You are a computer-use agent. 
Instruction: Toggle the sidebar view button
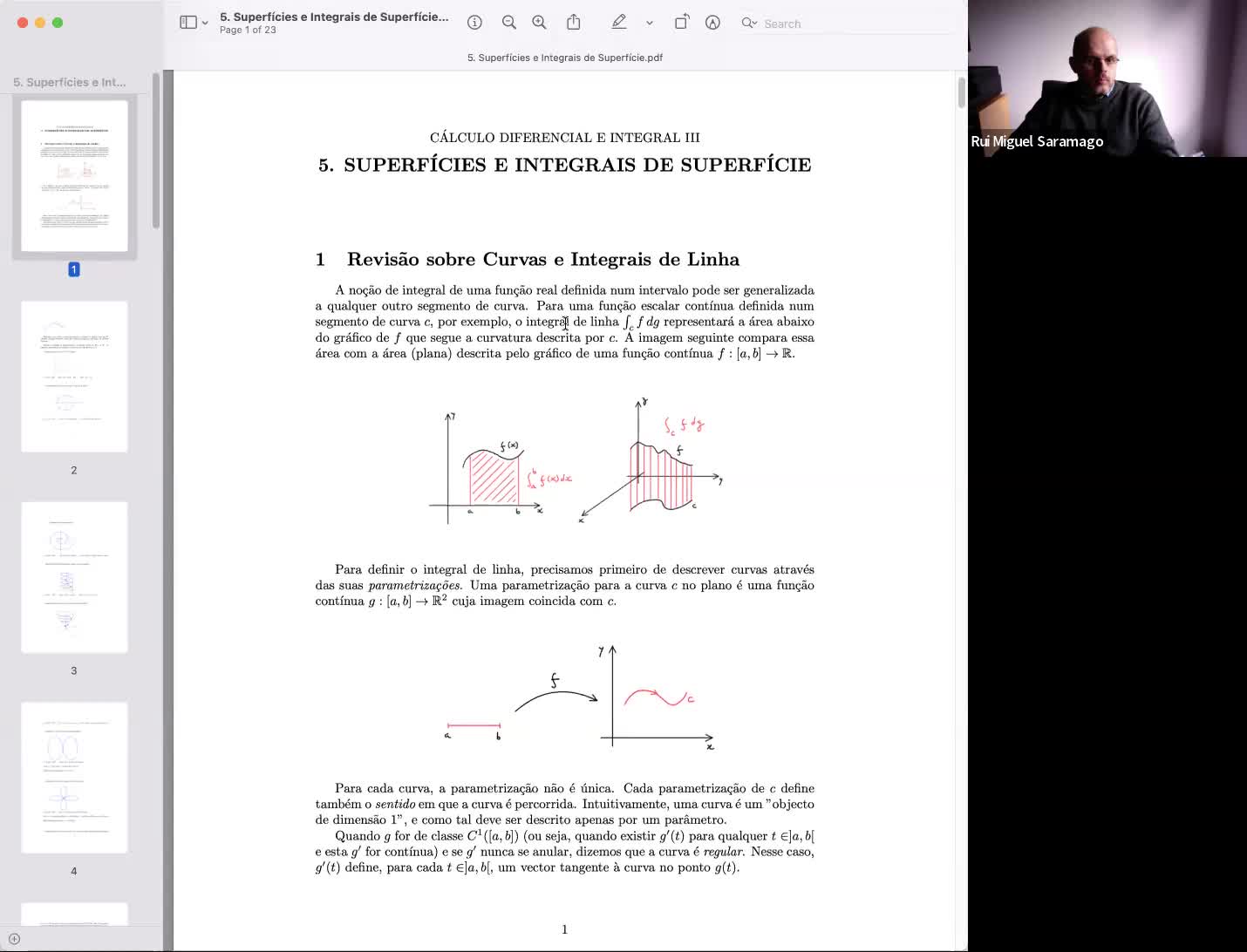(187, 23)
